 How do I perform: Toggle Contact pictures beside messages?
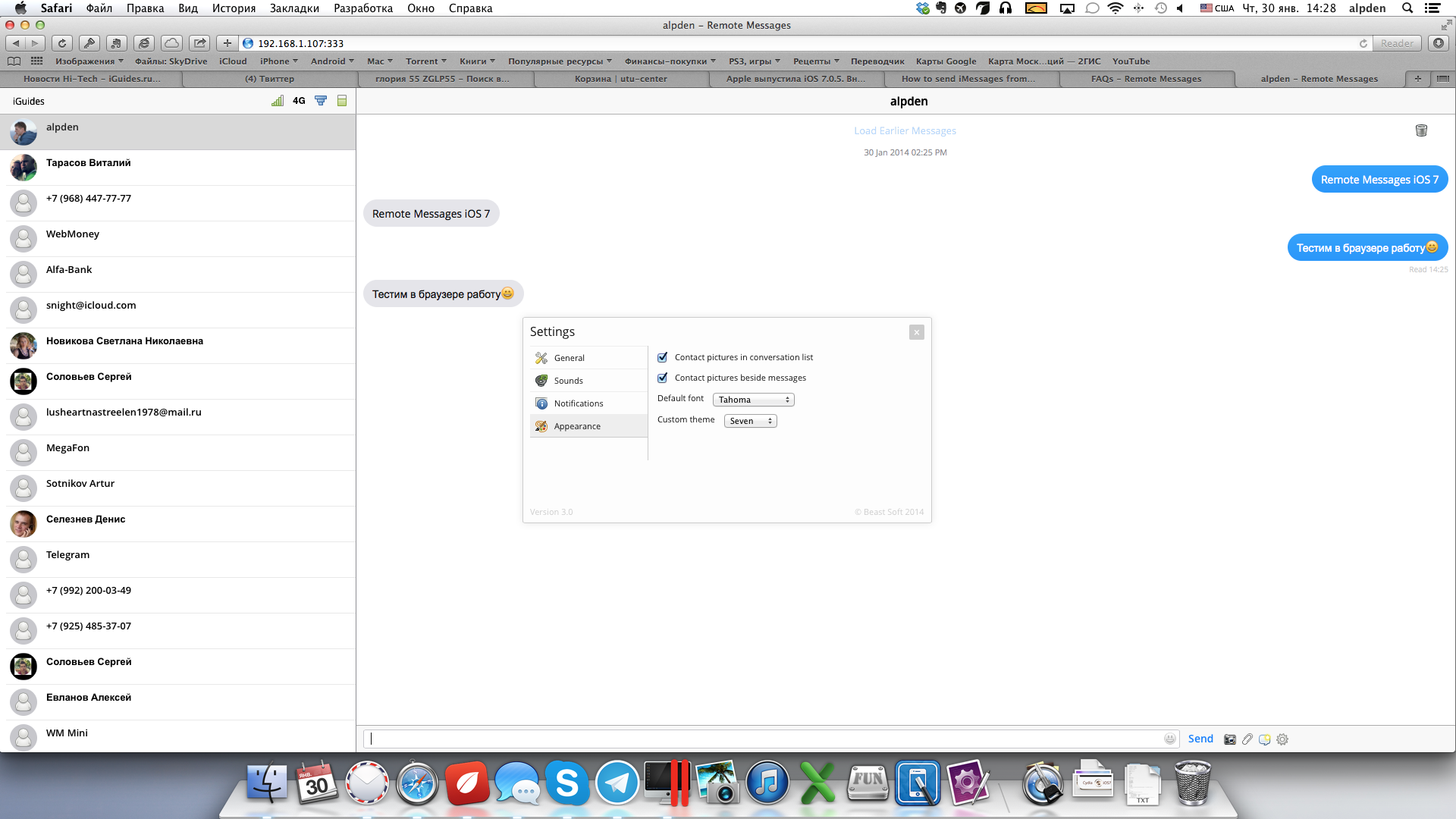(x=662, y=378)
